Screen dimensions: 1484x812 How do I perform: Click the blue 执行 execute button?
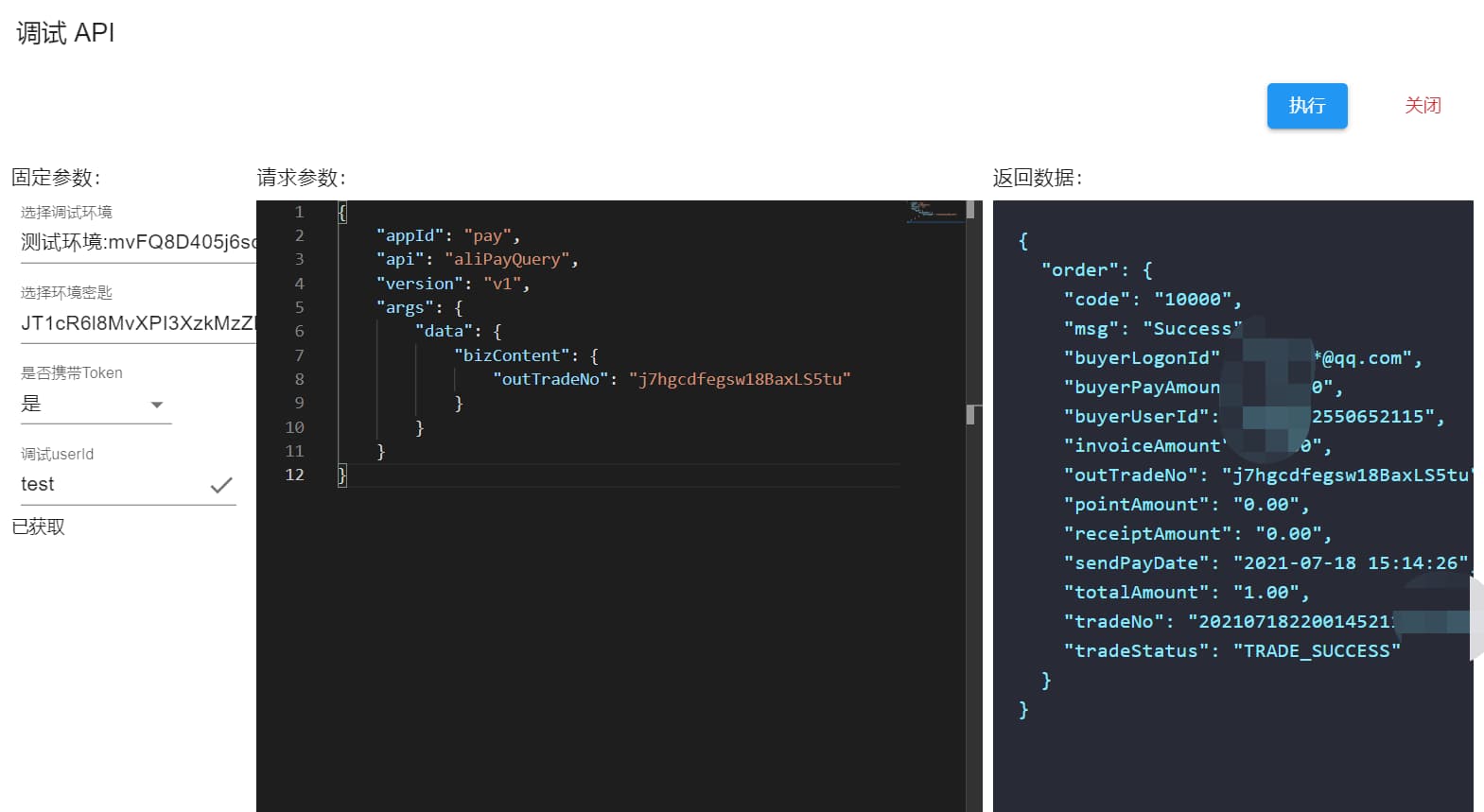click(x=1307, y=106)
